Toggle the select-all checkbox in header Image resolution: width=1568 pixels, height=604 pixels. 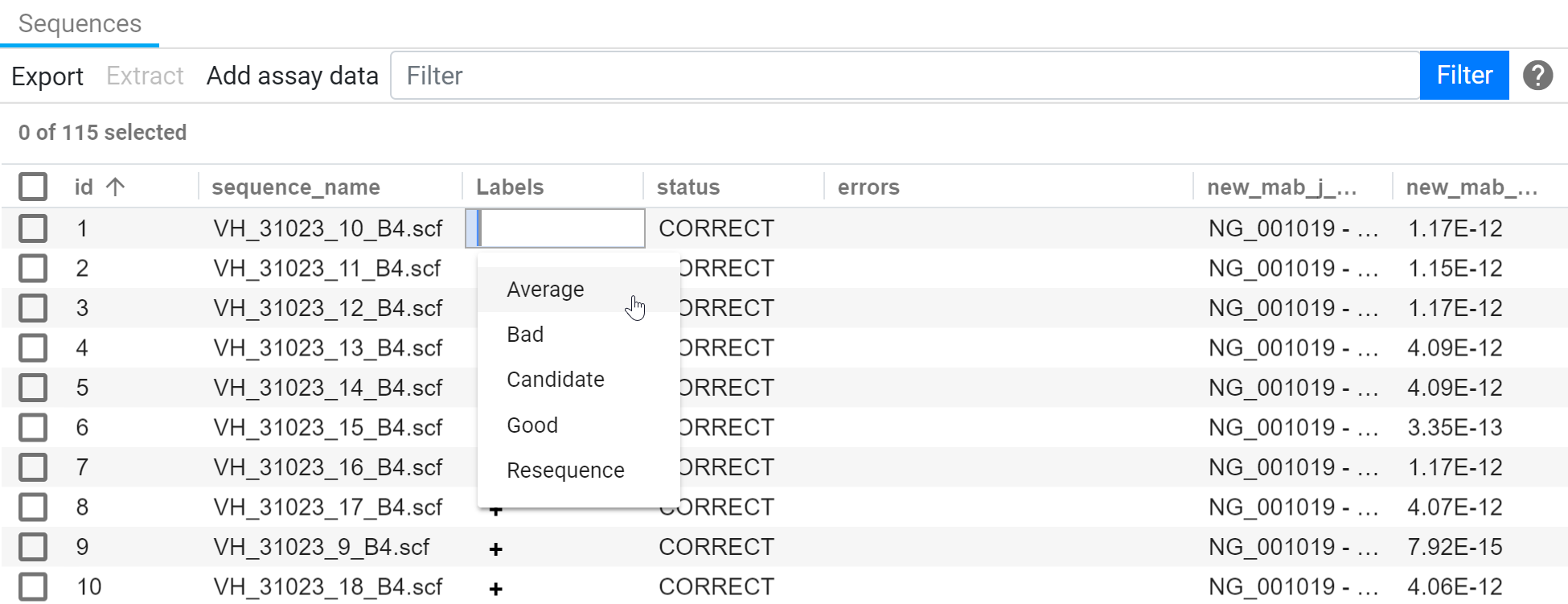click(x=33, y=187)
